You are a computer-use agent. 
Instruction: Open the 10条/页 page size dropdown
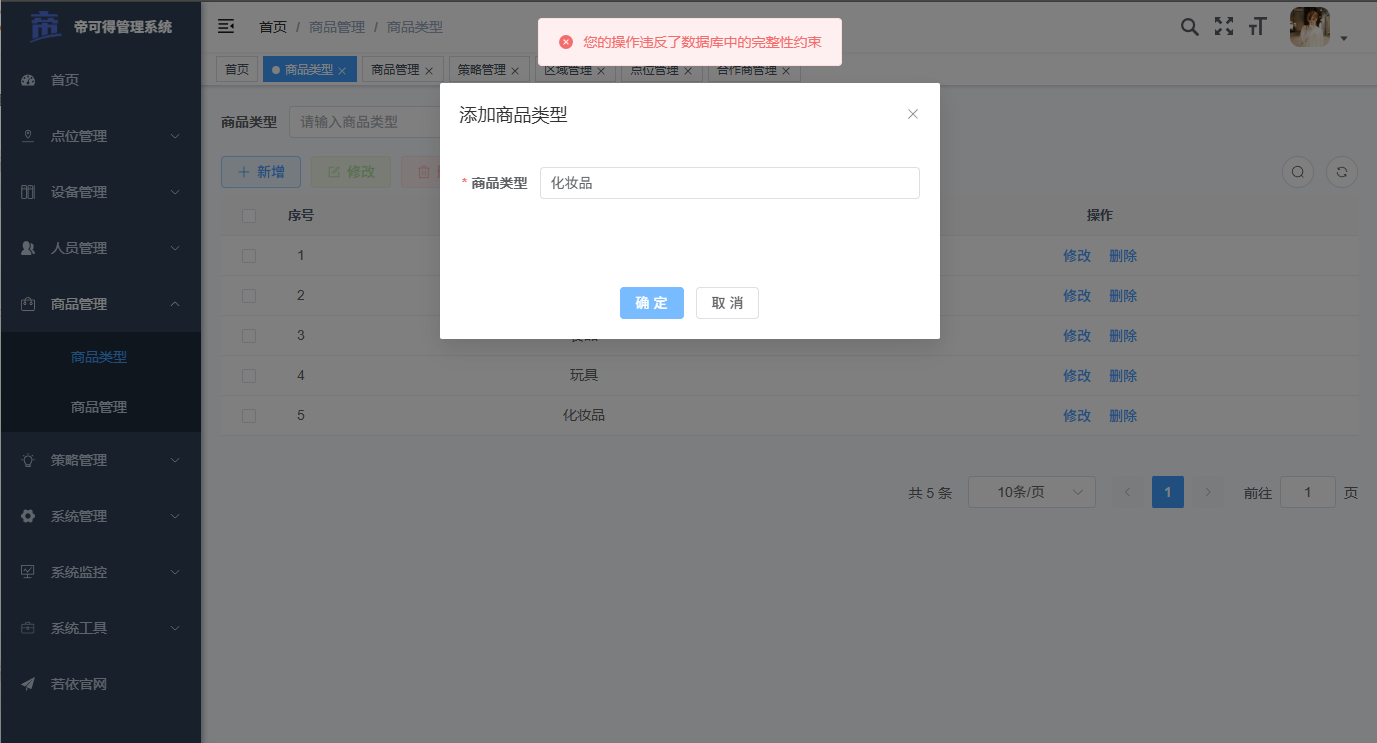(1032, 491)
